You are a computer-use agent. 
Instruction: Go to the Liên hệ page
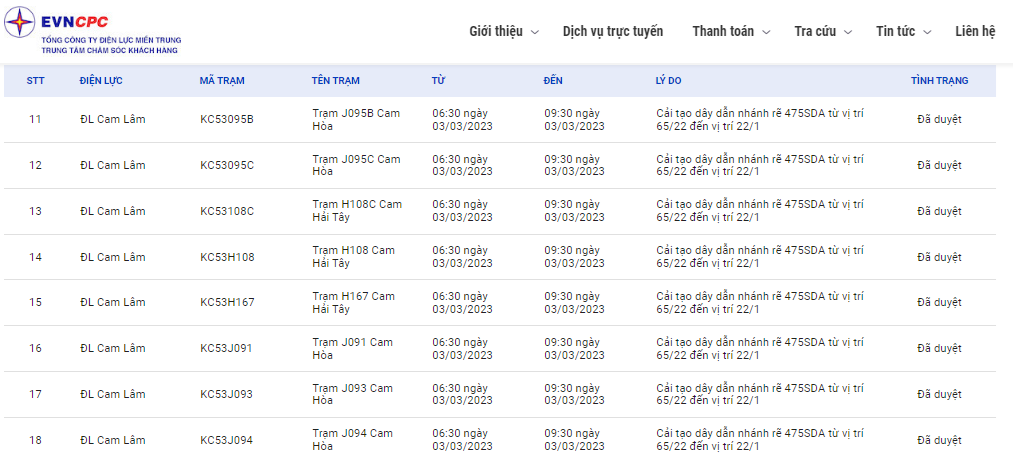pyautogui.click(x=974, y=31)
